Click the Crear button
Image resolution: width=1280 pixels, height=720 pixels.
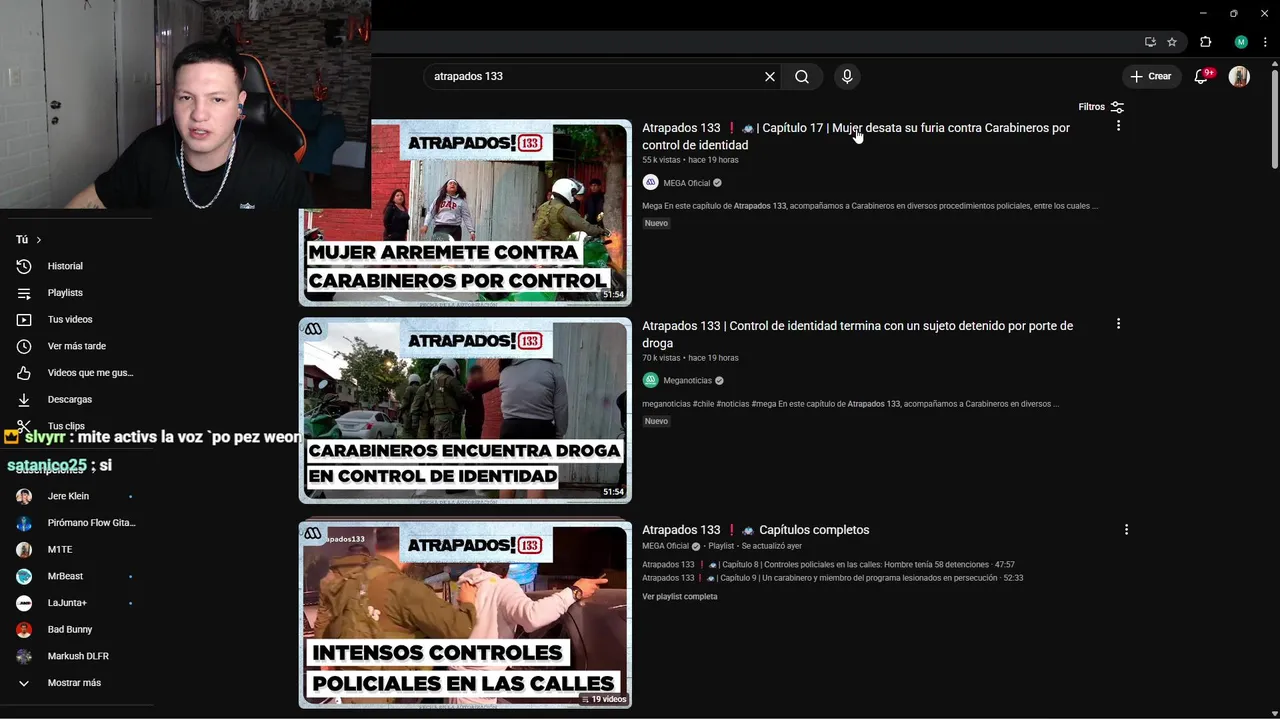pyautogui.click(x=1151, y=76)
